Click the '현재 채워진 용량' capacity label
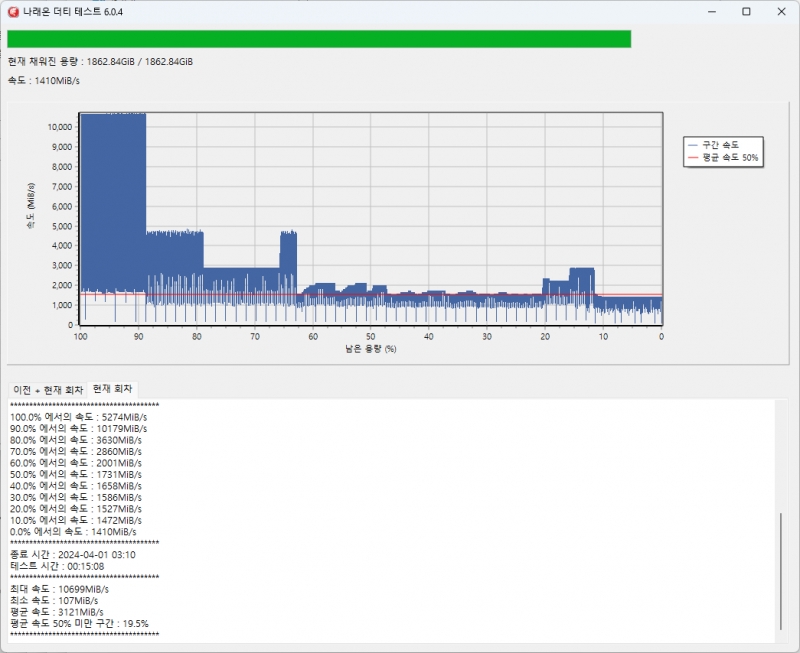This screenshot has width=800, height=653. point(100,62)
